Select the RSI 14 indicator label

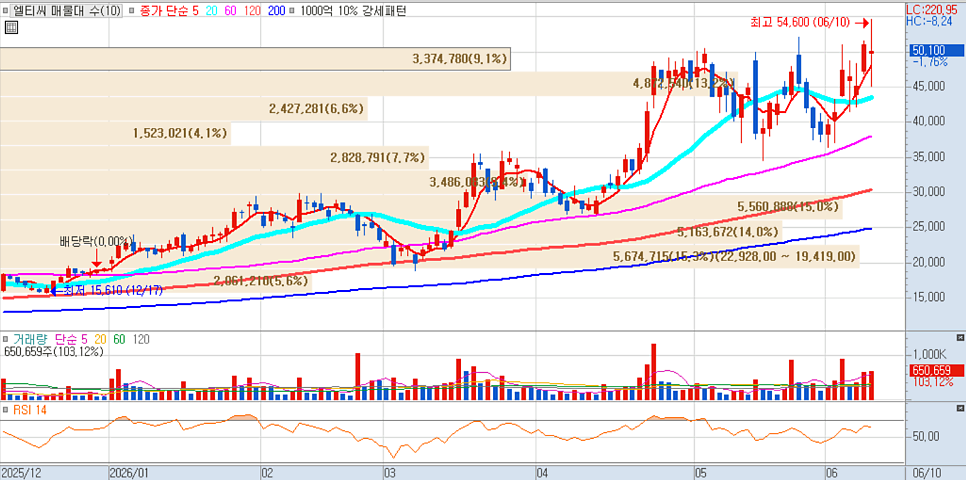30,409
